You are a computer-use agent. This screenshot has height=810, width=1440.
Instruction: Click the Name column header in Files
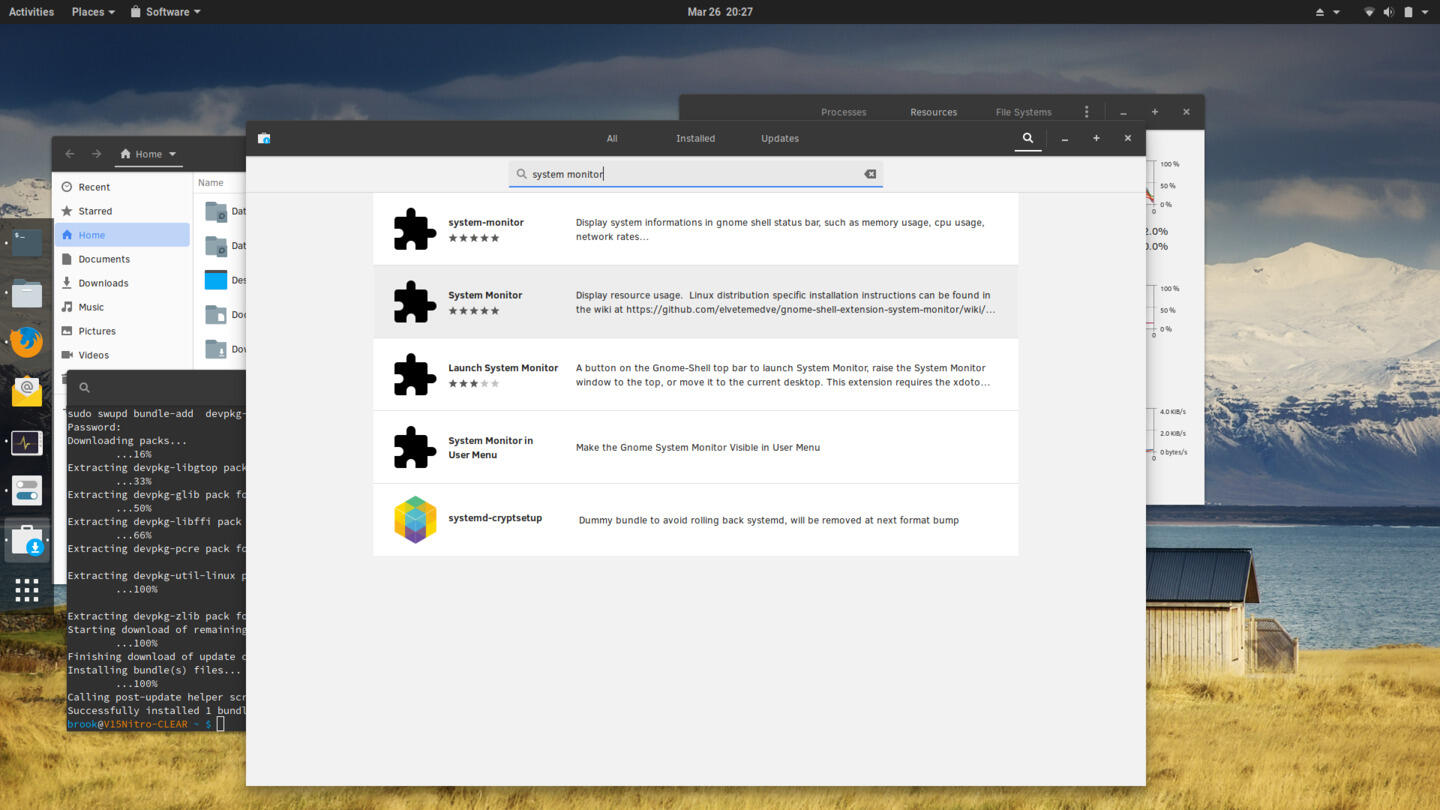pos(211,183)
